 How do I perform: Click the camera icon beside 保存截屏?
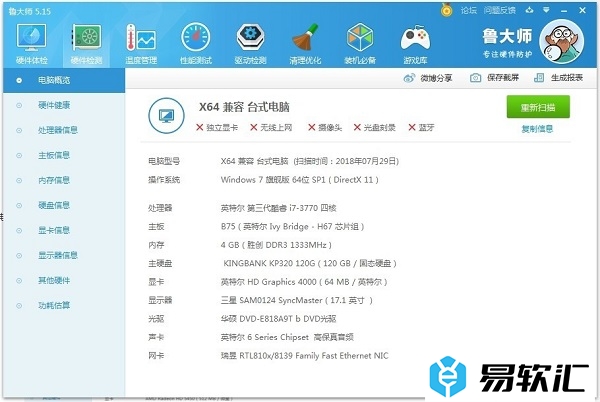pyautogui.click(x=475, y=78)
